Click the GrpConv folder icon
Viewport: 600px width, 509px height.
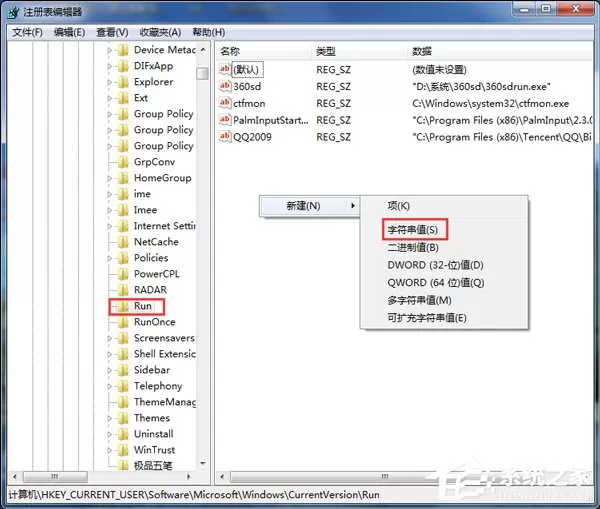click(123, 162)
